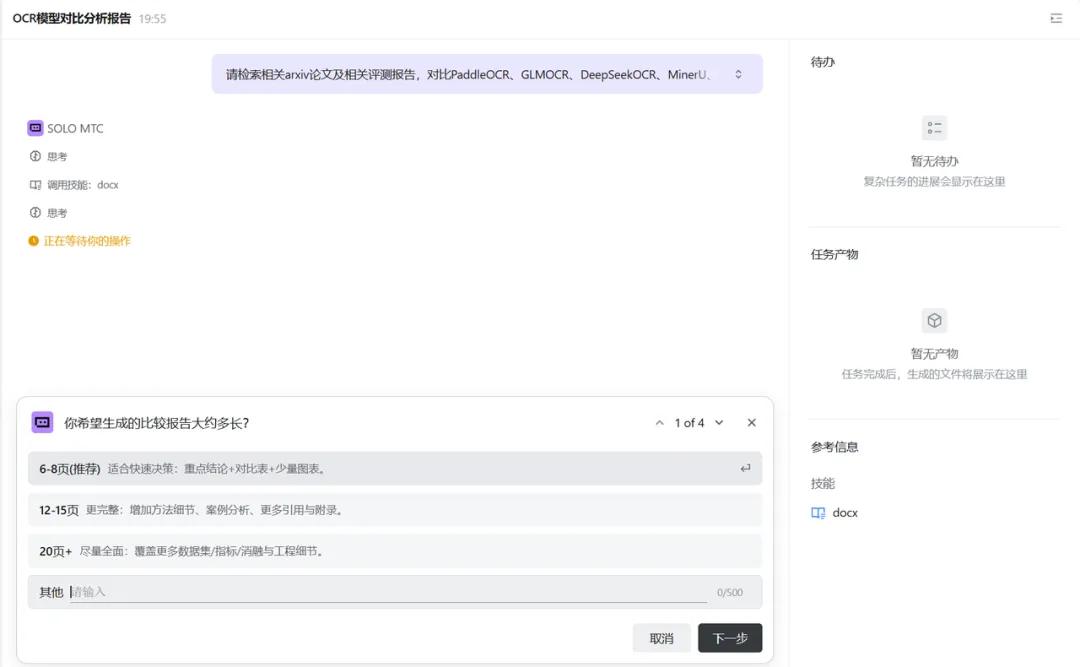Click the orange clock waiting status icon
1080x667 pixels.
[x=33, y=240]
